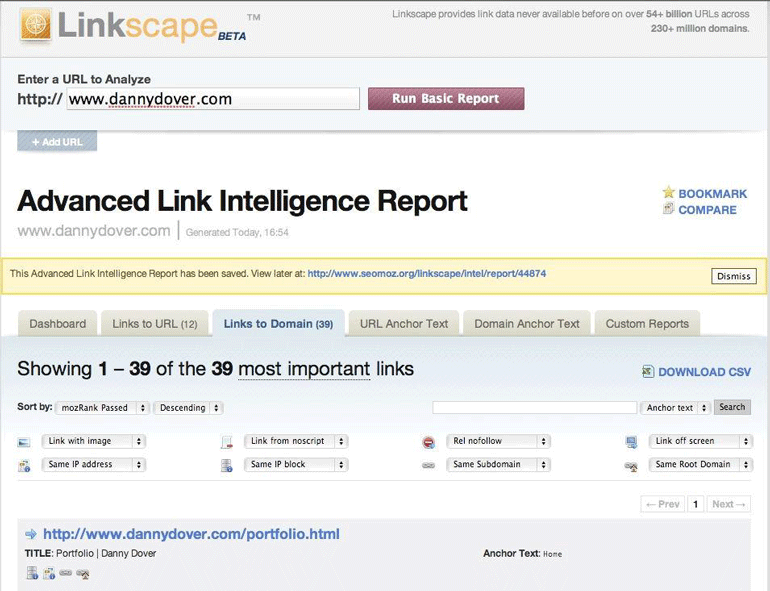The width and height of the screenshot is (770, 591).
Task: Focus the link search text field
Action: [535, 407]
